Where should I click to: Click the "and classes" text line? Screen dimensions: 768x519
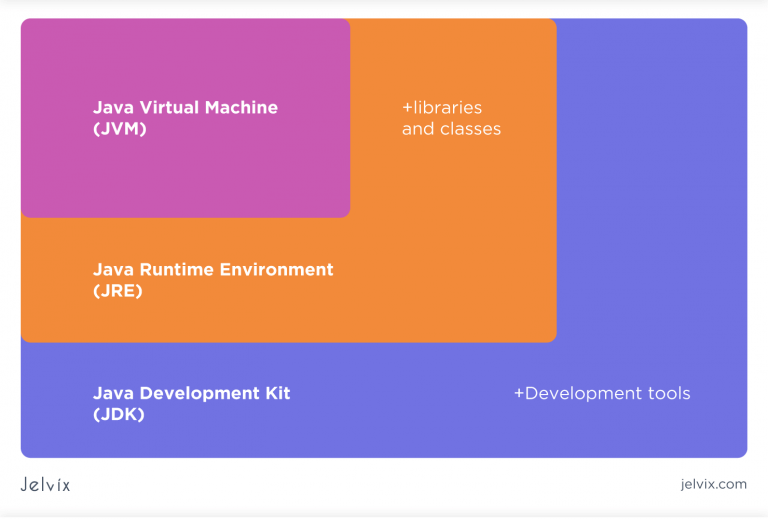point(451,129)
